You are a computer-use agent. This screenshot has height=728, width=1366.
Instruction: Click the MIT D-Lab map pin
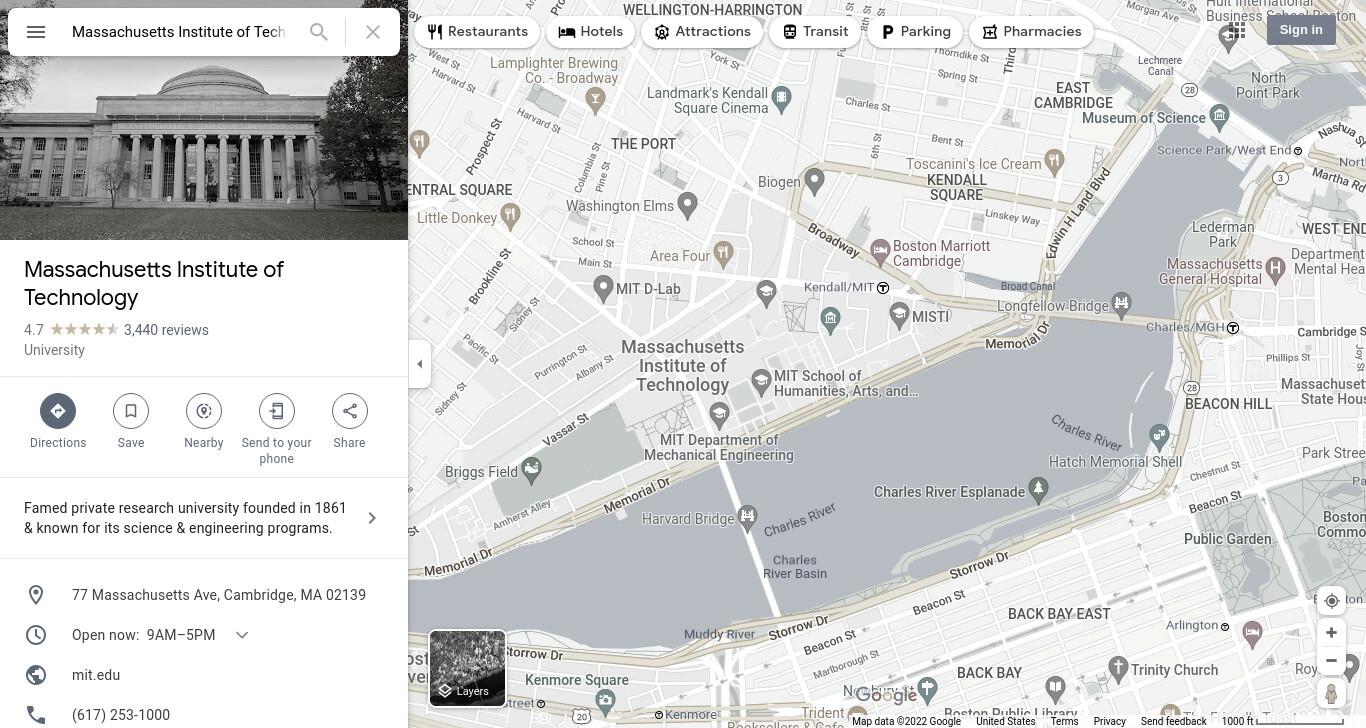(x=603, y=288)
